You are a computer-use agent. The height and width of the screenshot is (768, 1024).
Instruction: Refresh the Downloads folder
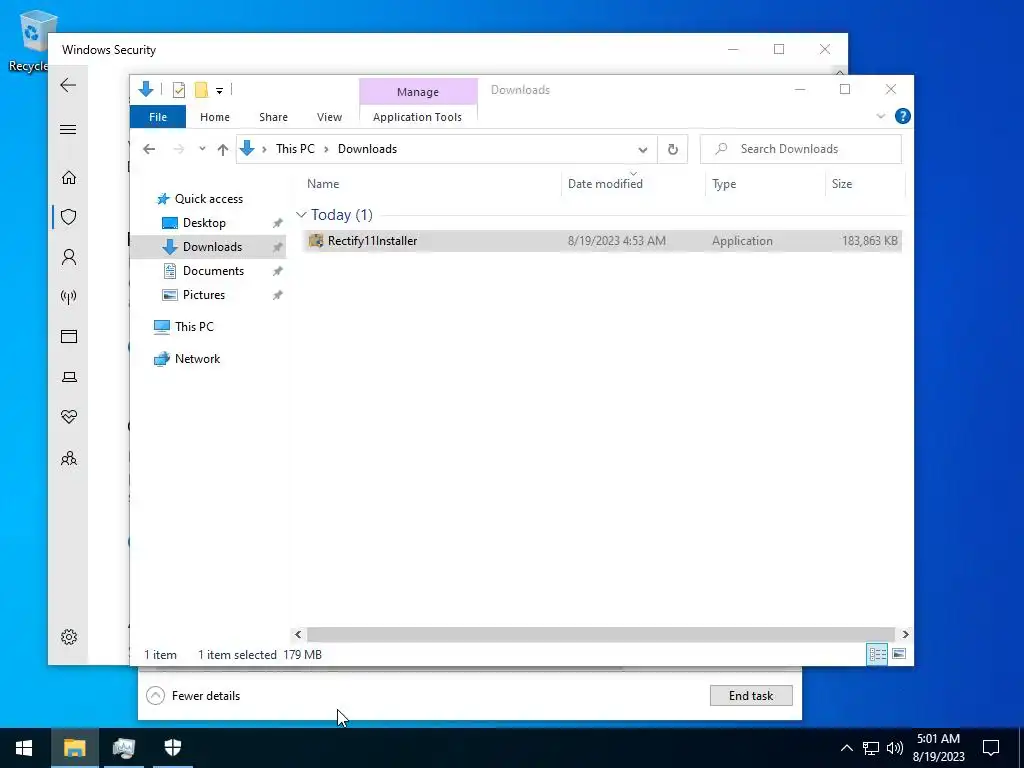coord(673,150)
